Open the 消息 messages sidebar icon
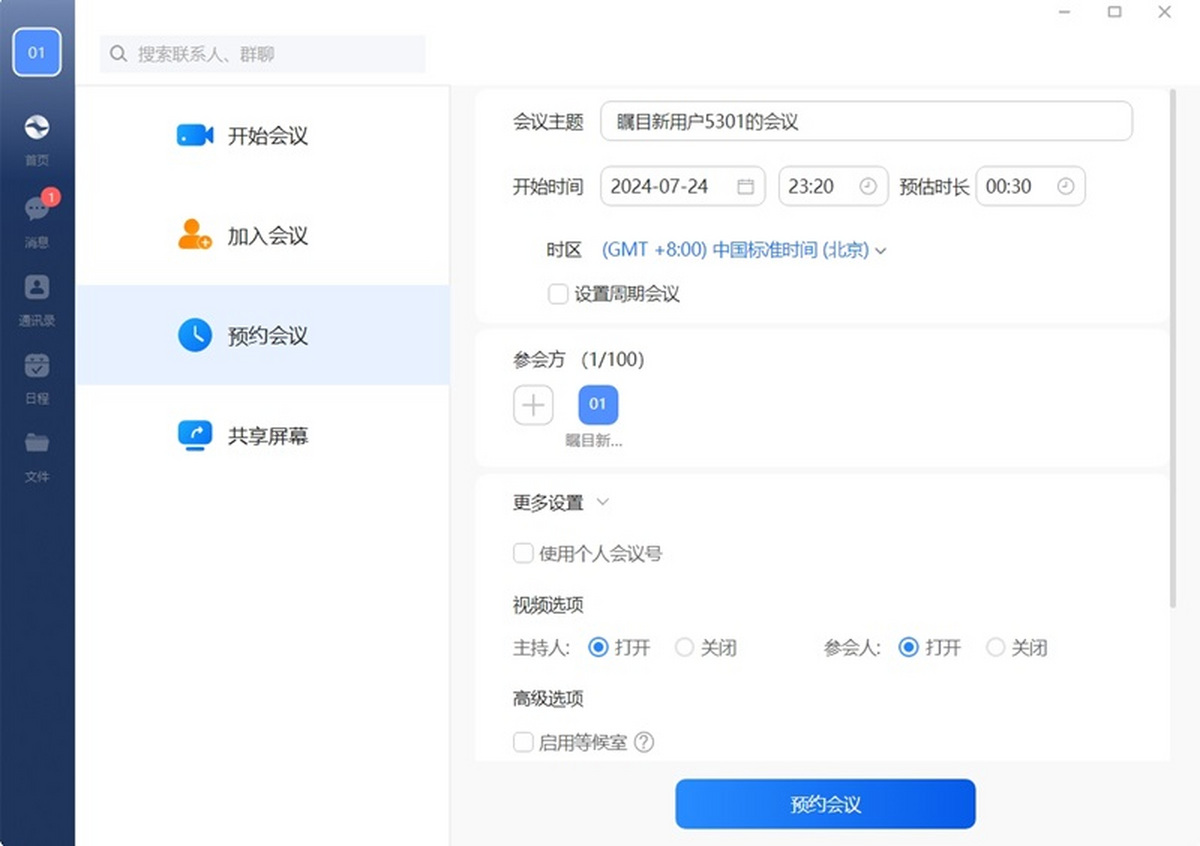1200x846 pixels. 37,210
